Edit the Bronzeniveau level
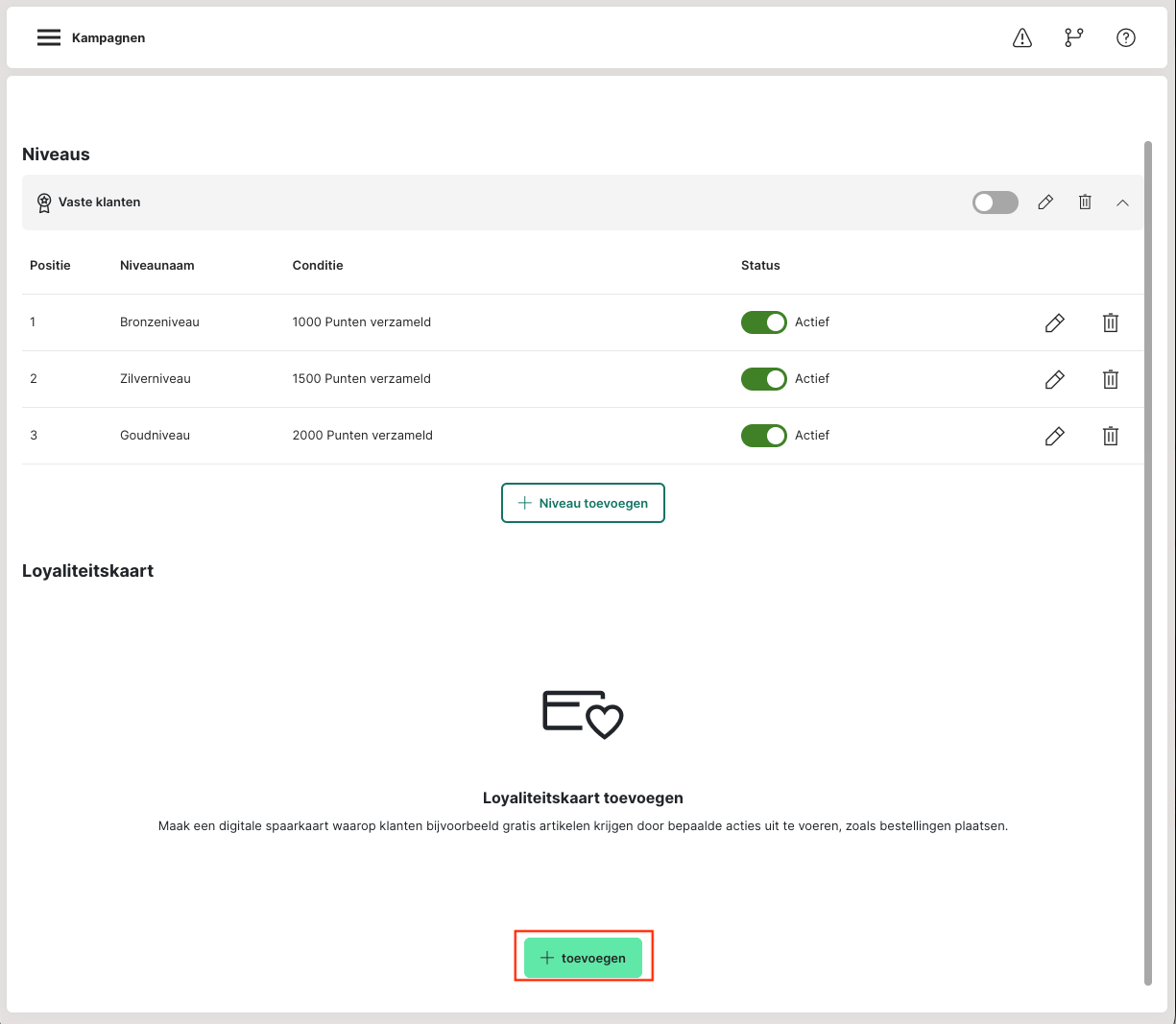Screen dimensions: 1176x1024 pyautogui.click(x=1054, y=323)
